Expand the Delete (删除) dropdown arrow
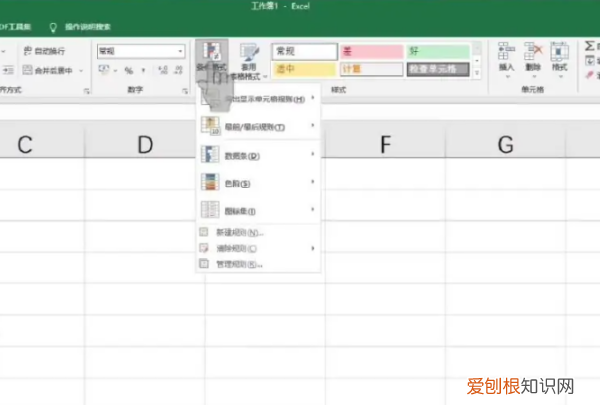Screen dimensions: 600x405 click(x=534, y=77)
